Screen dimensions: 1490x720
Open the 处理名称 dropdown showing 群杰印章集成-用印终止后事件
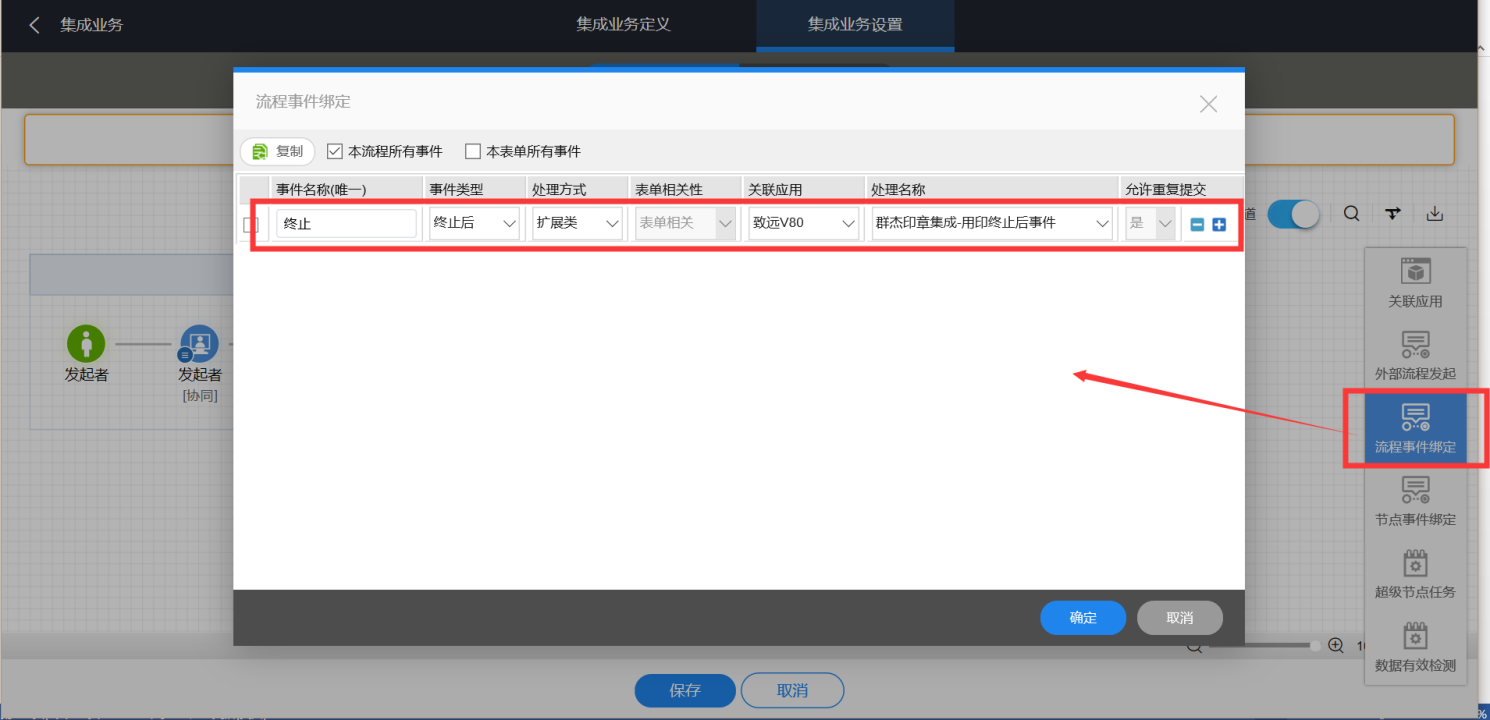coord(992,223)
